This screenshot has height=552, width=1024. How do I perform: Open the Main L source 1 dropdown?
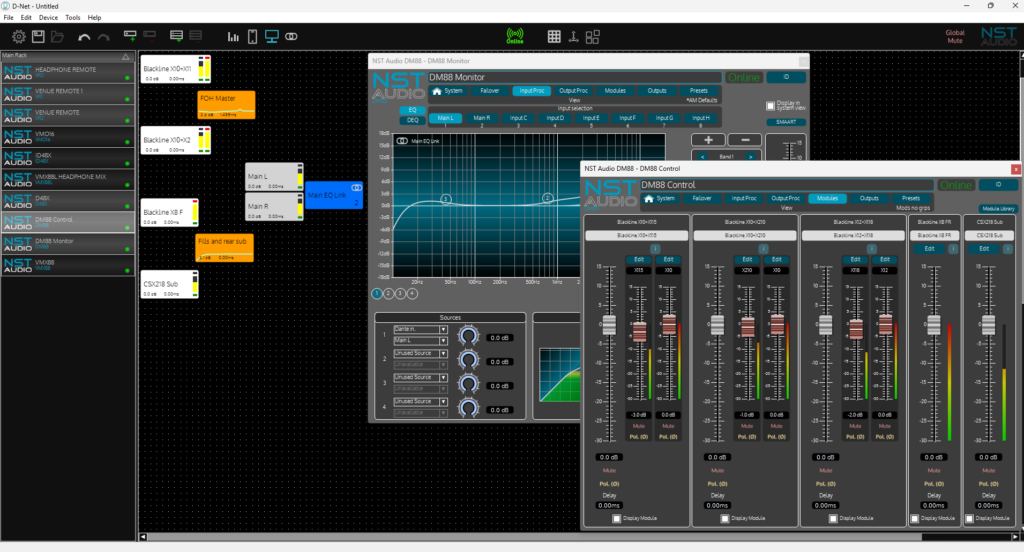click(420, 340)
